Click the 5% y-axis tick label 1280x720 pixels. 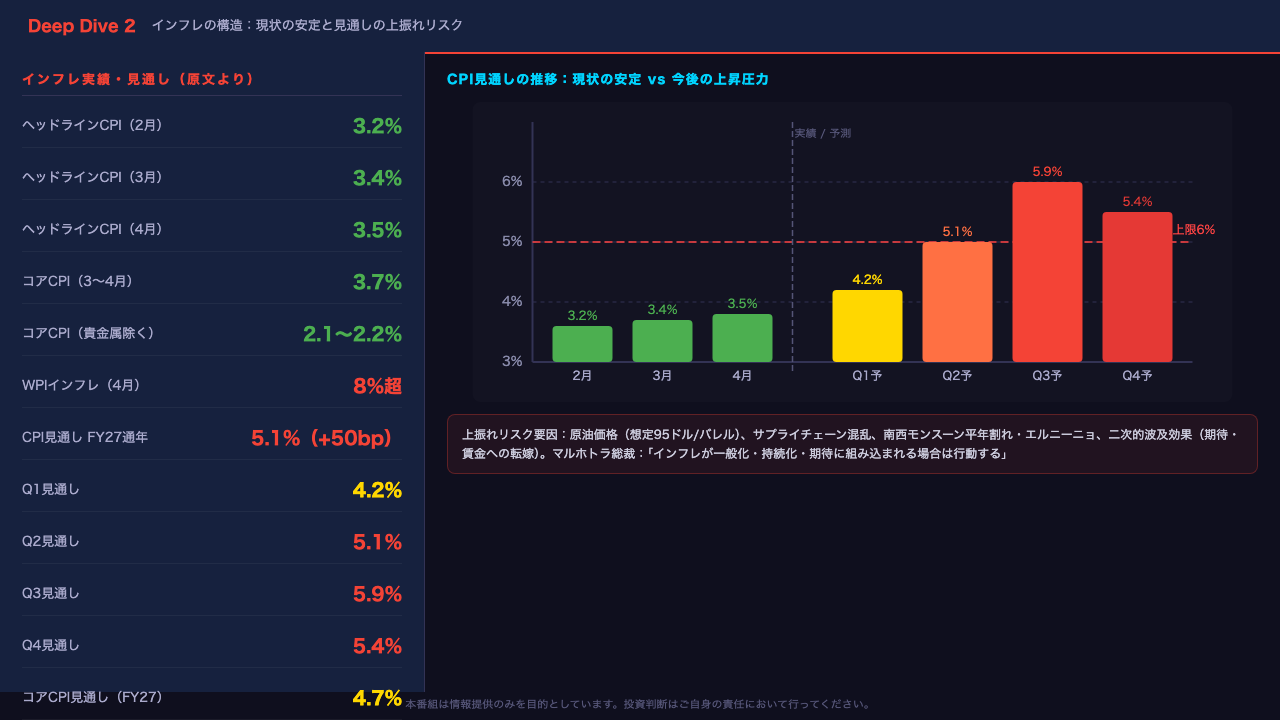point(512,241)
